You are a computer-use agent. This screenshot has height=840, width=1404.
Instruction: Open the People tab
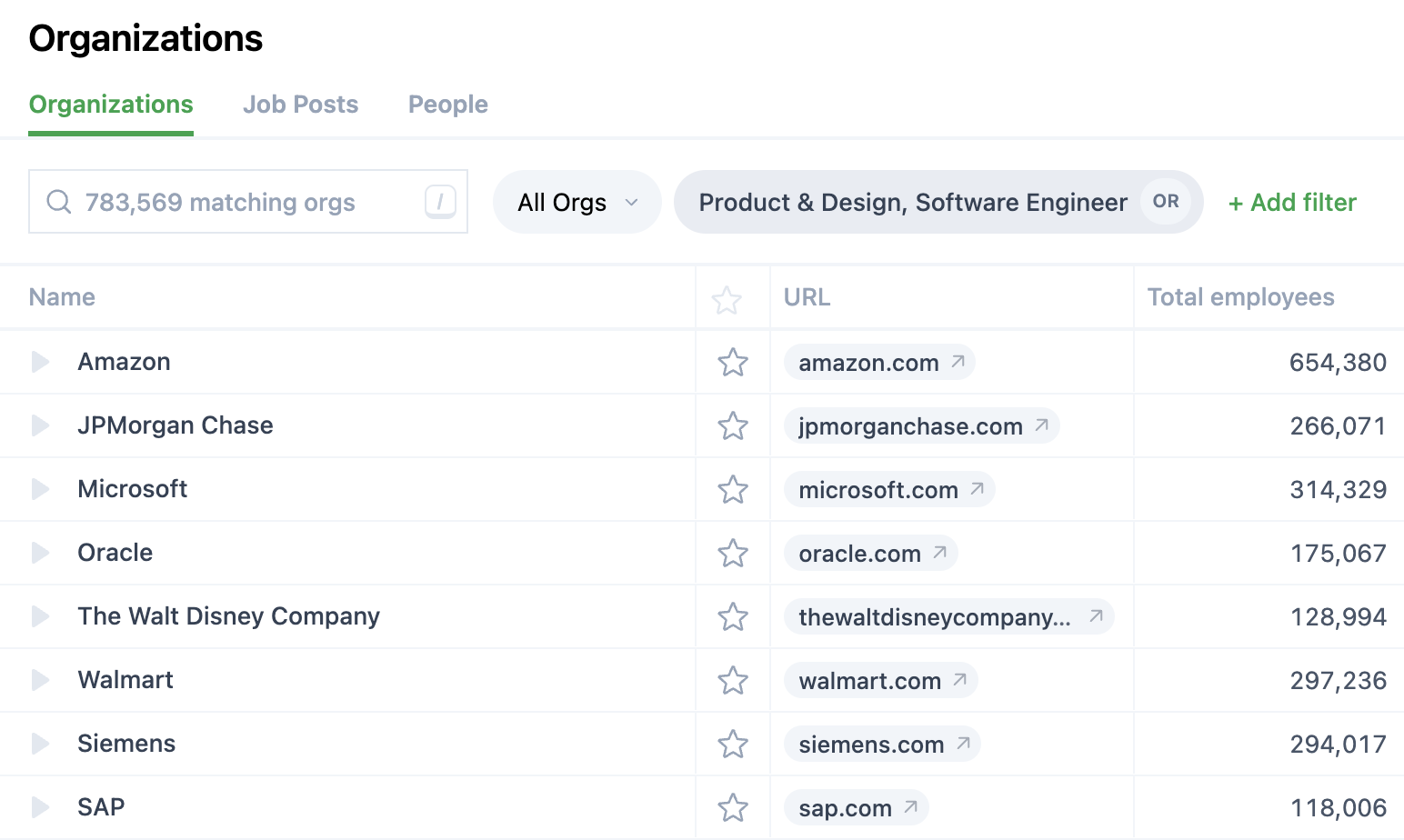(x=447, y=105)
